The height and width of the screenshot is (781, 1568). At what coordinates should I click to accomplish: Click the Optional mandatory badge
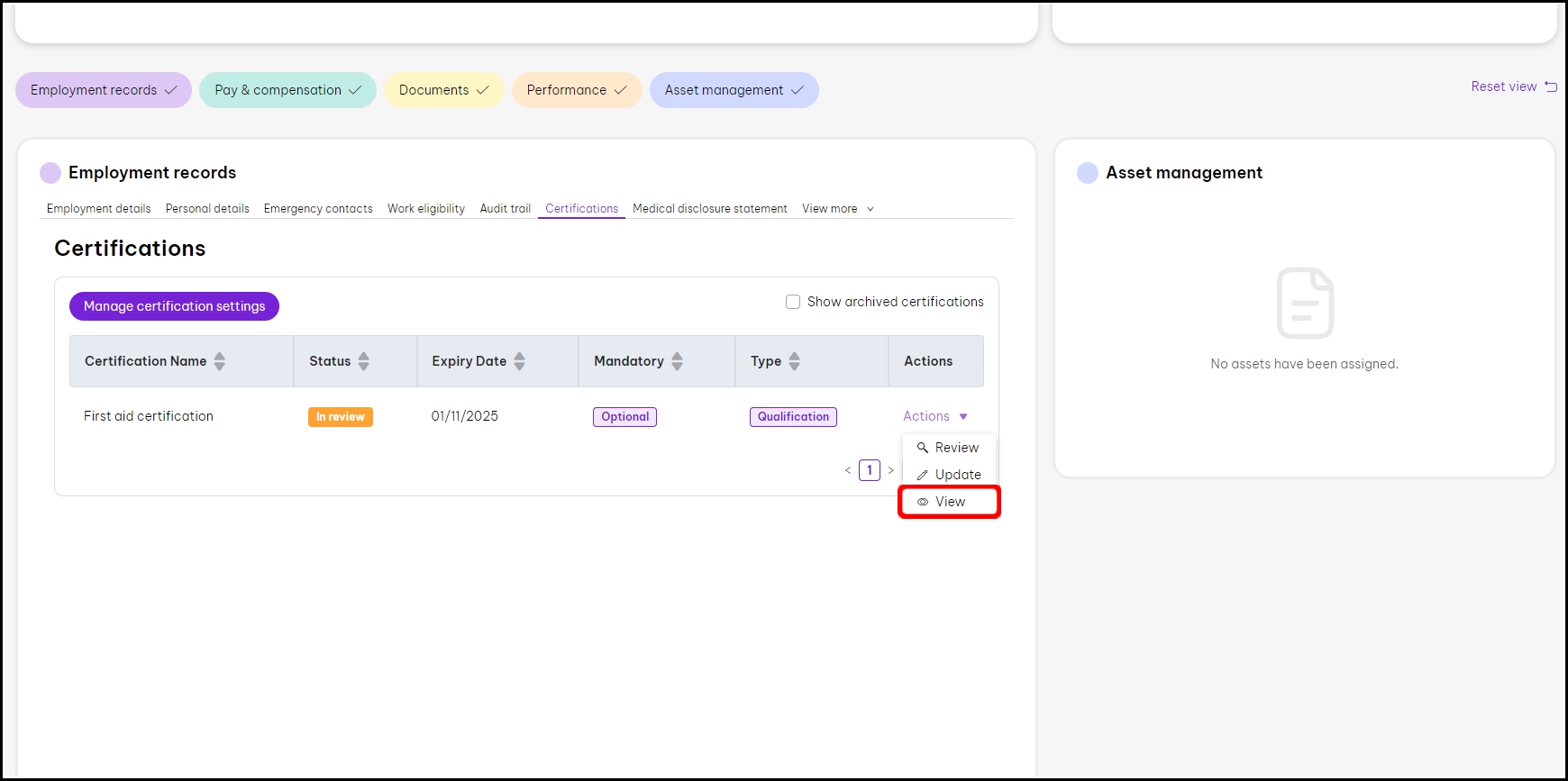[x=625, y=417]
